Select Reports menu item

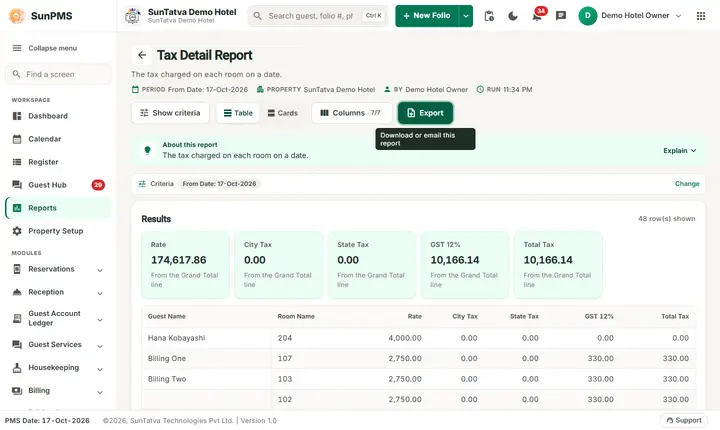58,208
